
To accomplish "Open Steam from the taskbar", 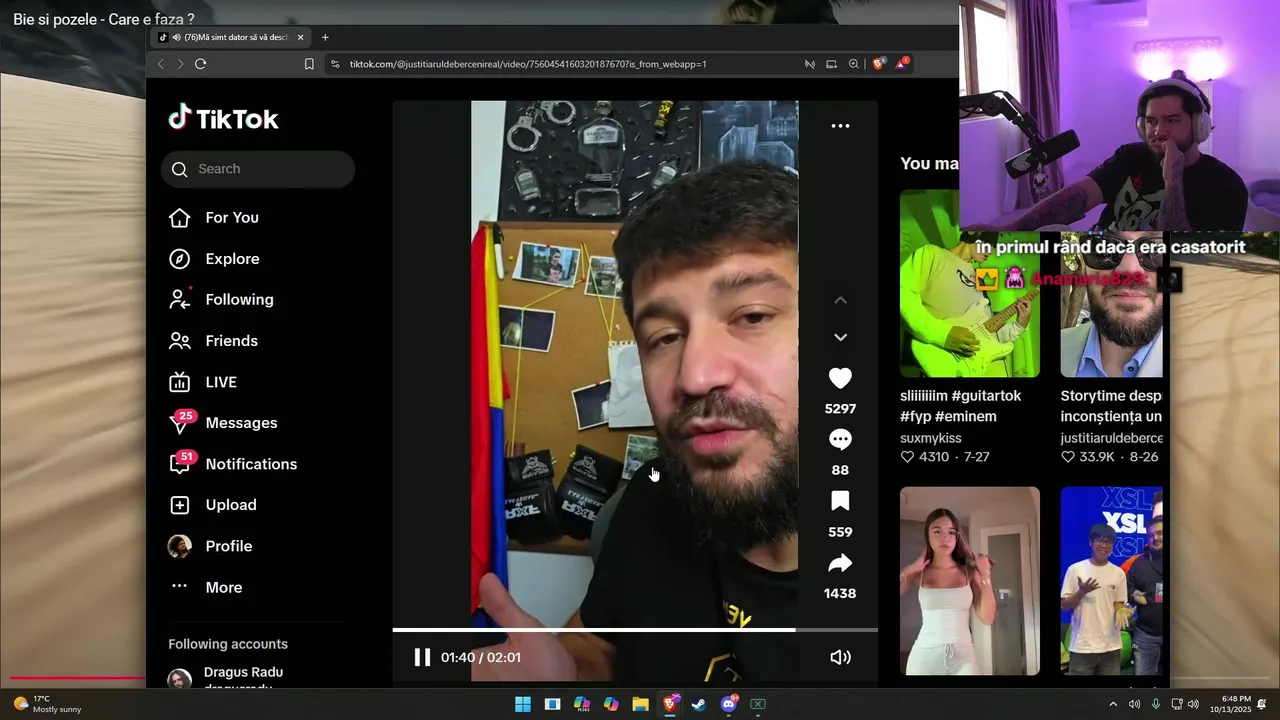I will (699, 704).
